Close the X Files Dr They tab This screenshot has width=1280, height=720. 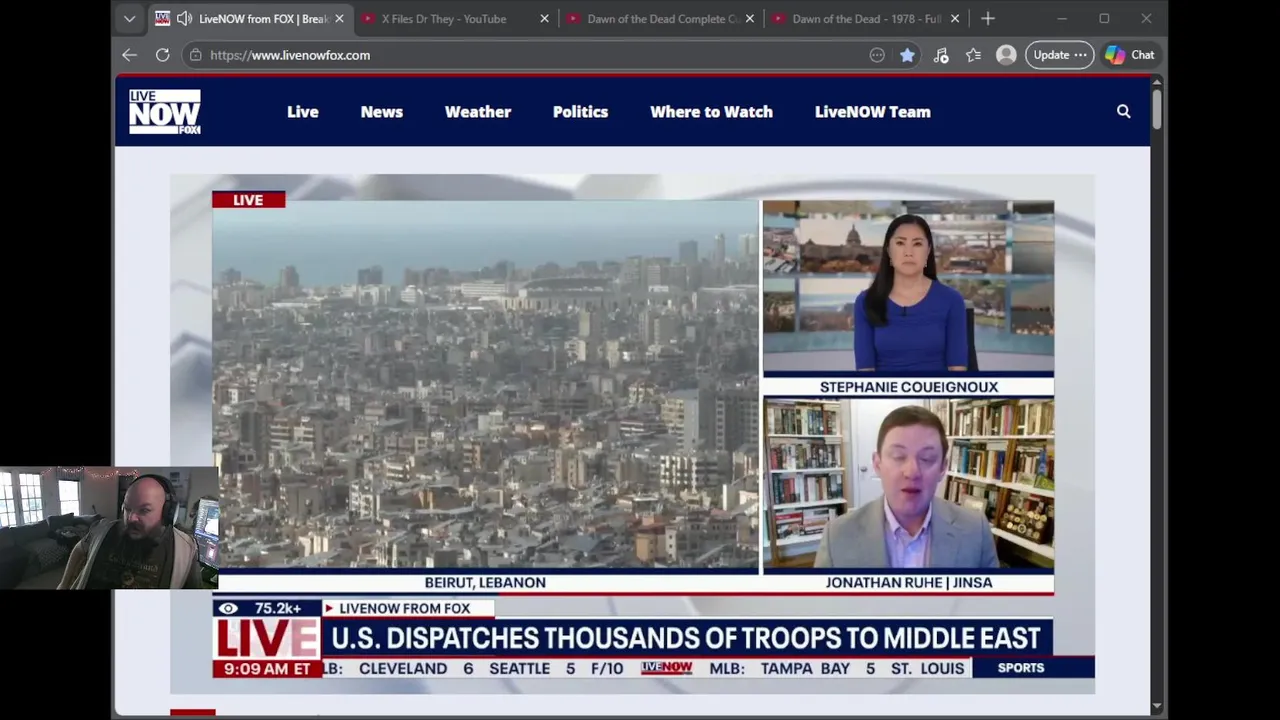(x=544, y=19)
